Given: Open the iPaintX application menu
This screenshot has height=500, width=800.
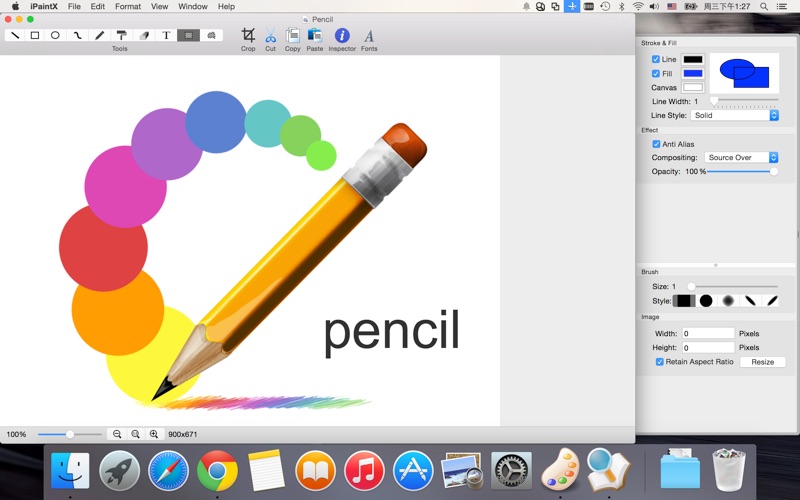Looking at the screenshot, I should (43, 7).
